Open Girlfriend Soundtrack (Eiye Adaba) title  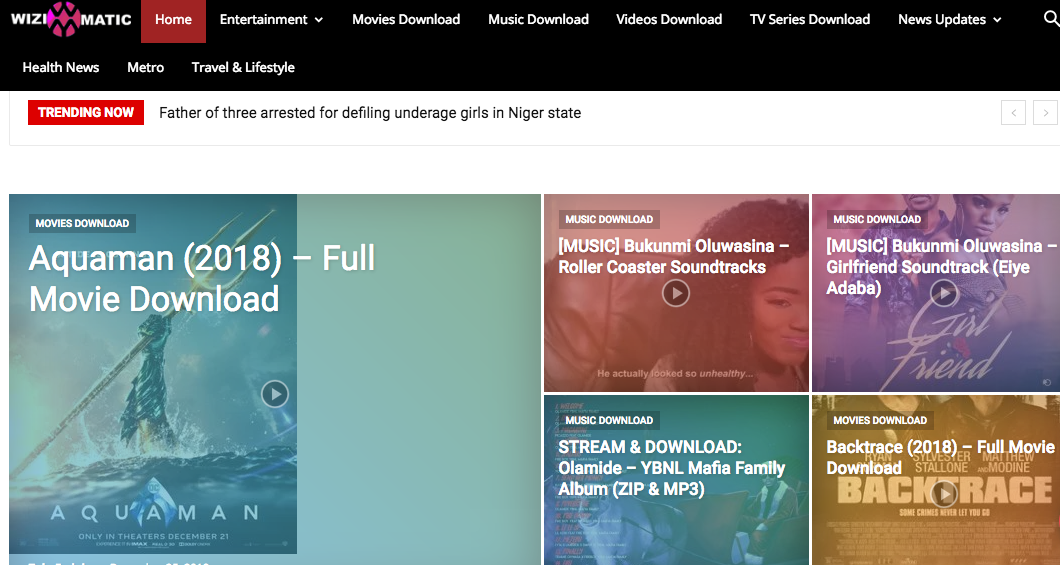pyautogui.click(x=942, y=266)
